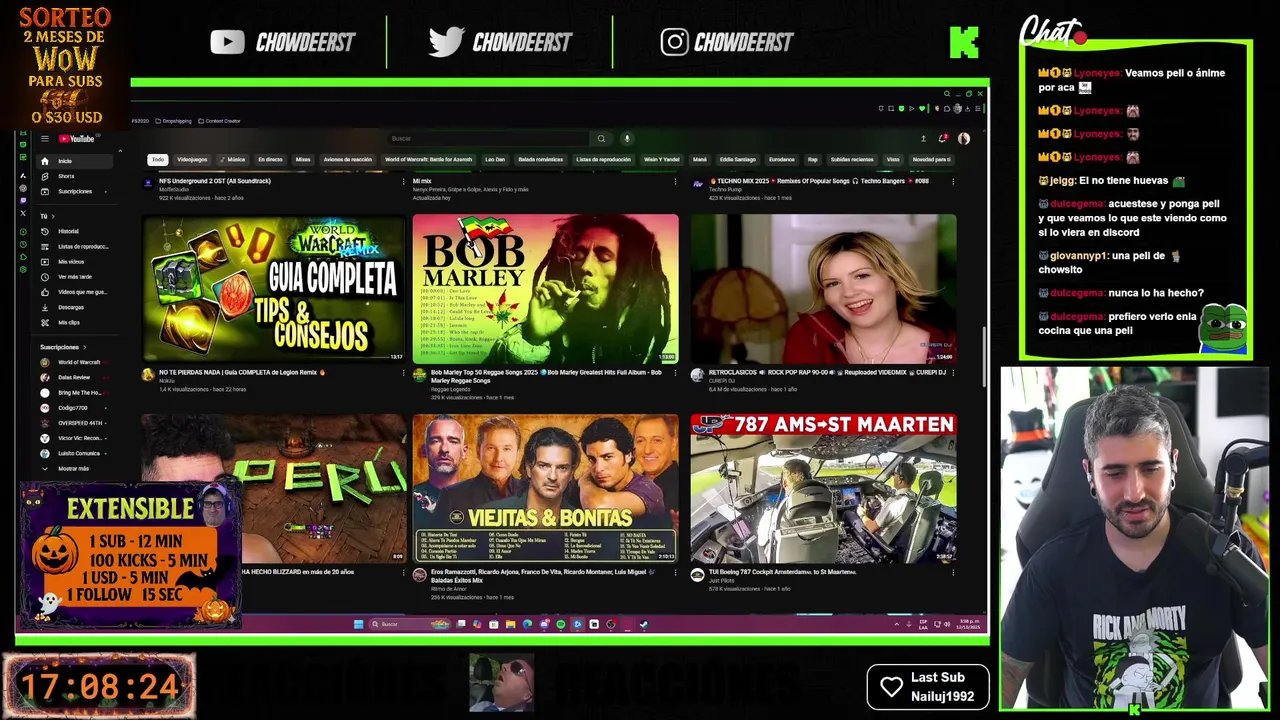Open World of Warcraft subscription channel
This screenshot has width=1280, height=720.
[74, 362]
